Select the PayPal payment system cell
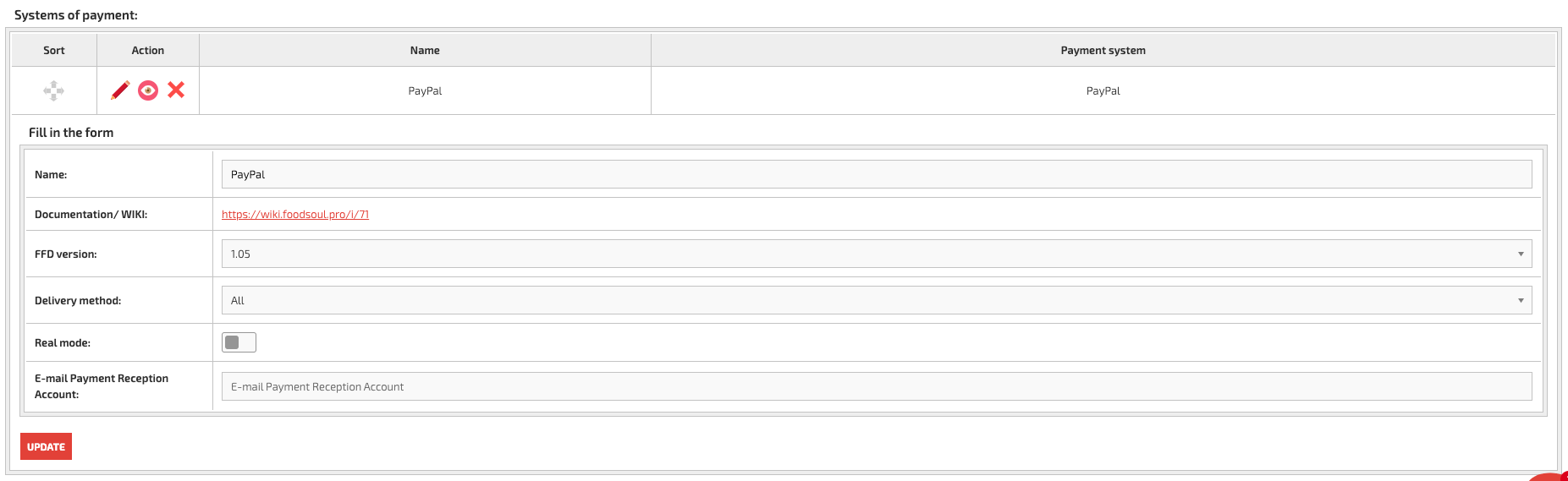This screenshot has height=481, width=1568. pyautogui.click(x=1103, y=90)
